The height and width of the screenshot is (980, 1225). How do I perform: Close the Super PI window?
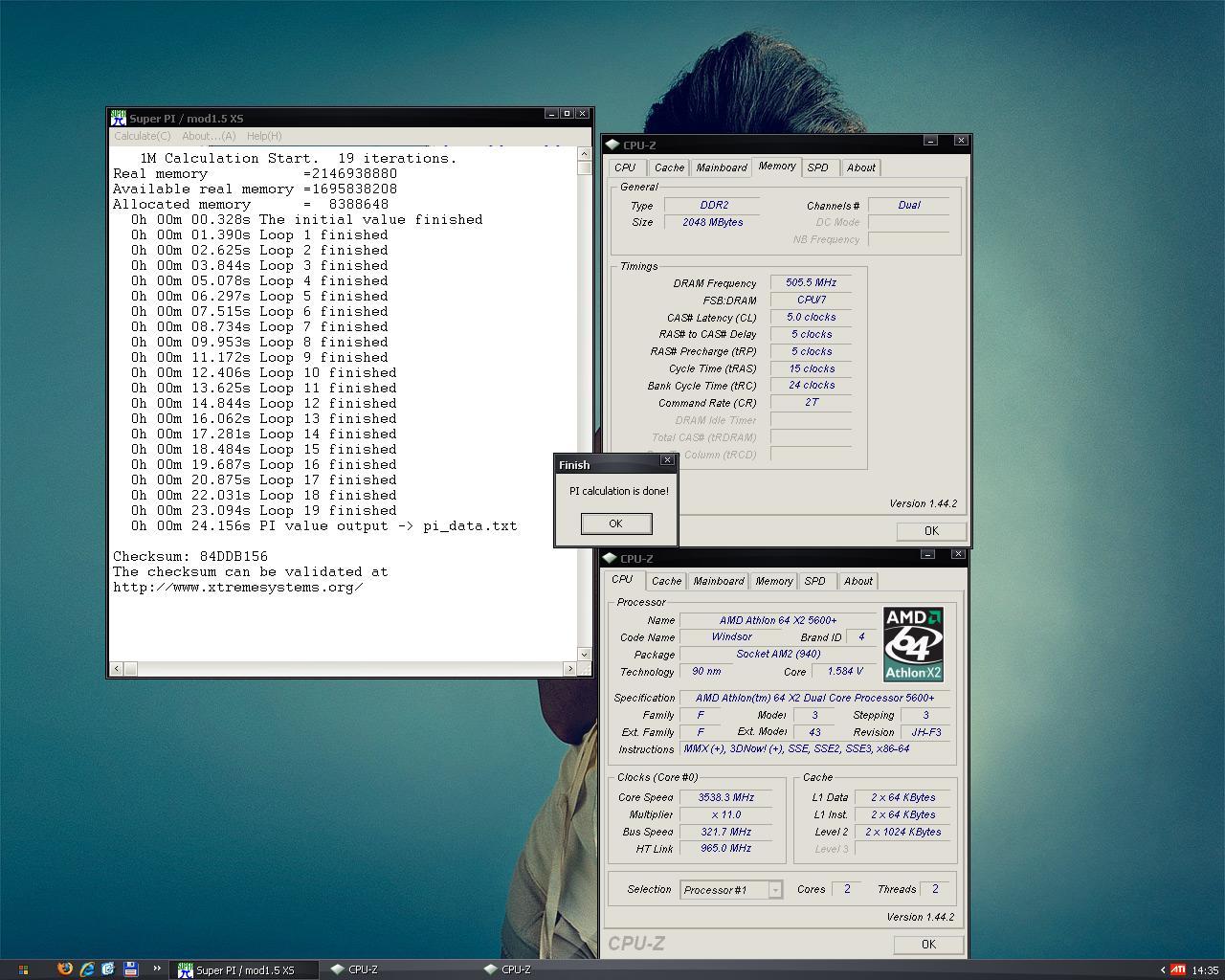584,114
